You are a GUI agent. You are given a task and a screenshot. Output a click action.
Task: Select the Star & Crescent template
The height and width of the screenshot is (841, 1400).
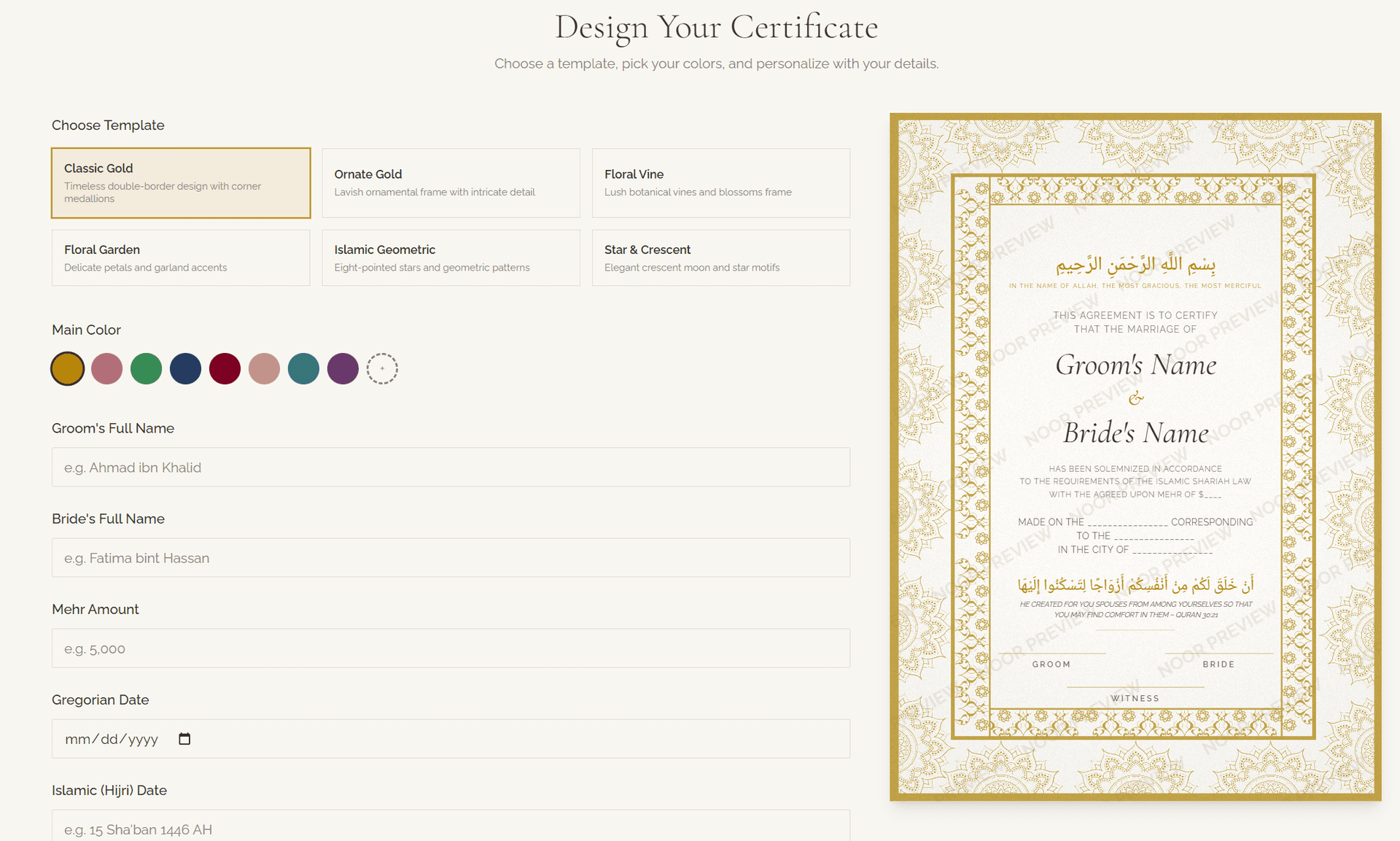720,257
